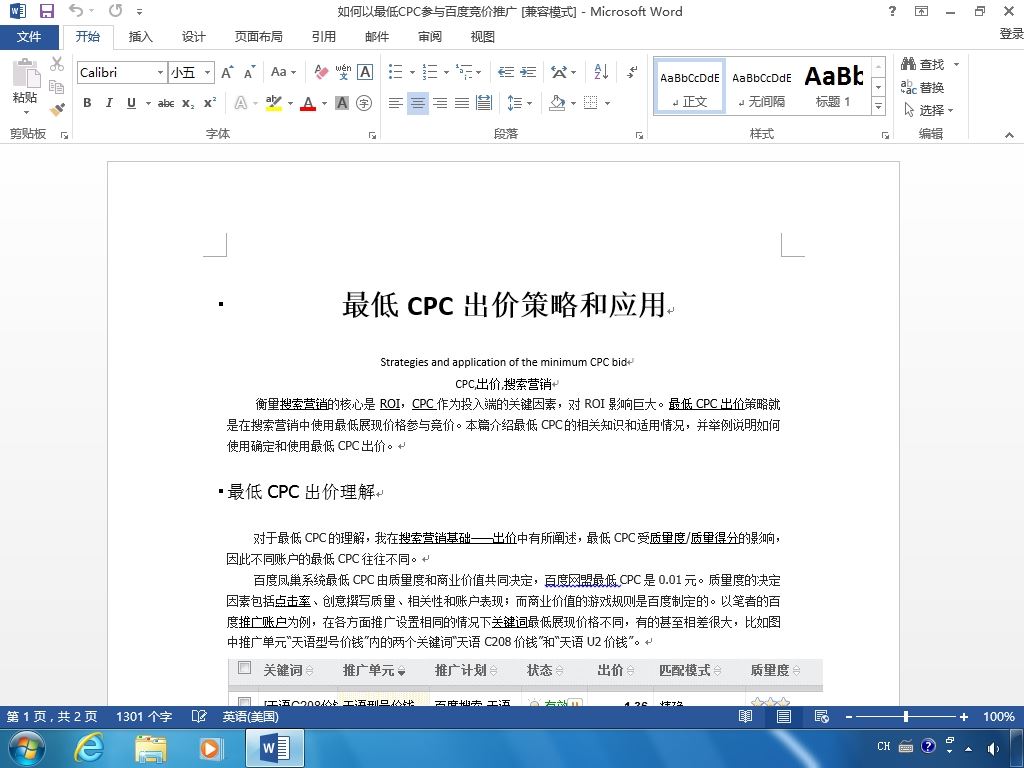Apply strikethrough formatting
Viewport: 1024px width, 768px height.
pyautogui.click(x=166, y=103)
